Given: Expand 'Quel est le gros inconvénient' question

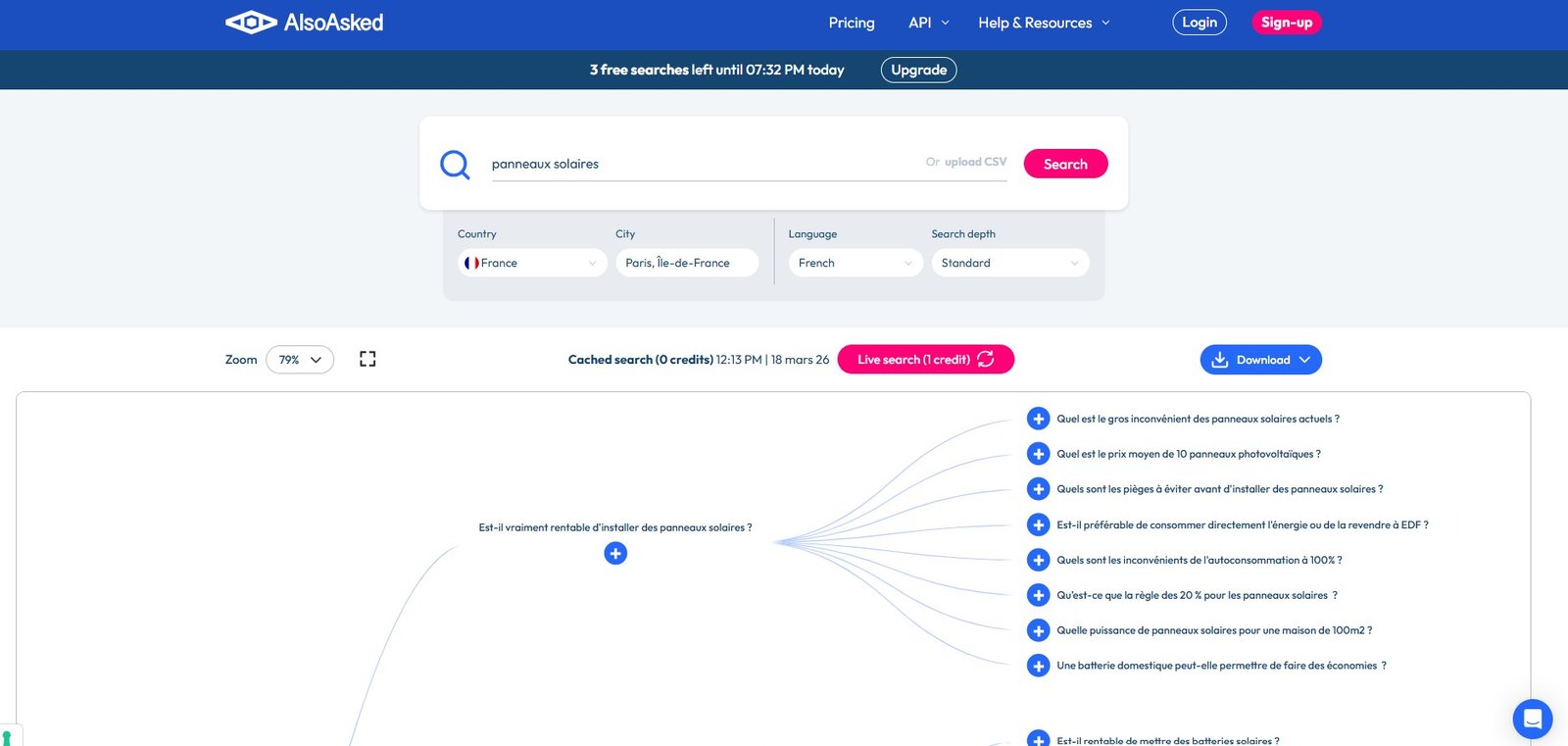Looking at the screenshot, I should [1039, 419].
